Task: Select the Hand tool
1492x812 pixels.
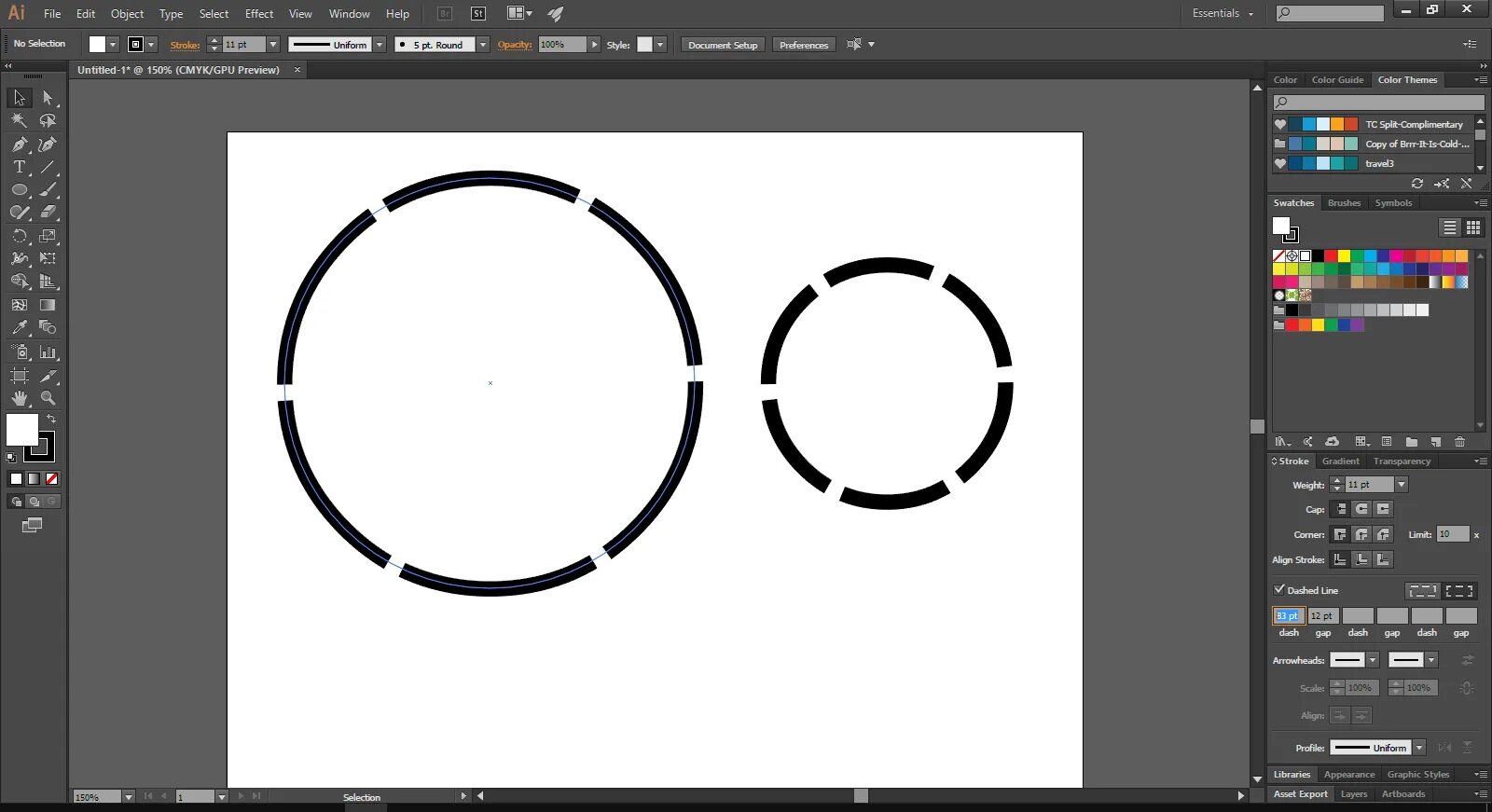Action: (x=20, y=398)
